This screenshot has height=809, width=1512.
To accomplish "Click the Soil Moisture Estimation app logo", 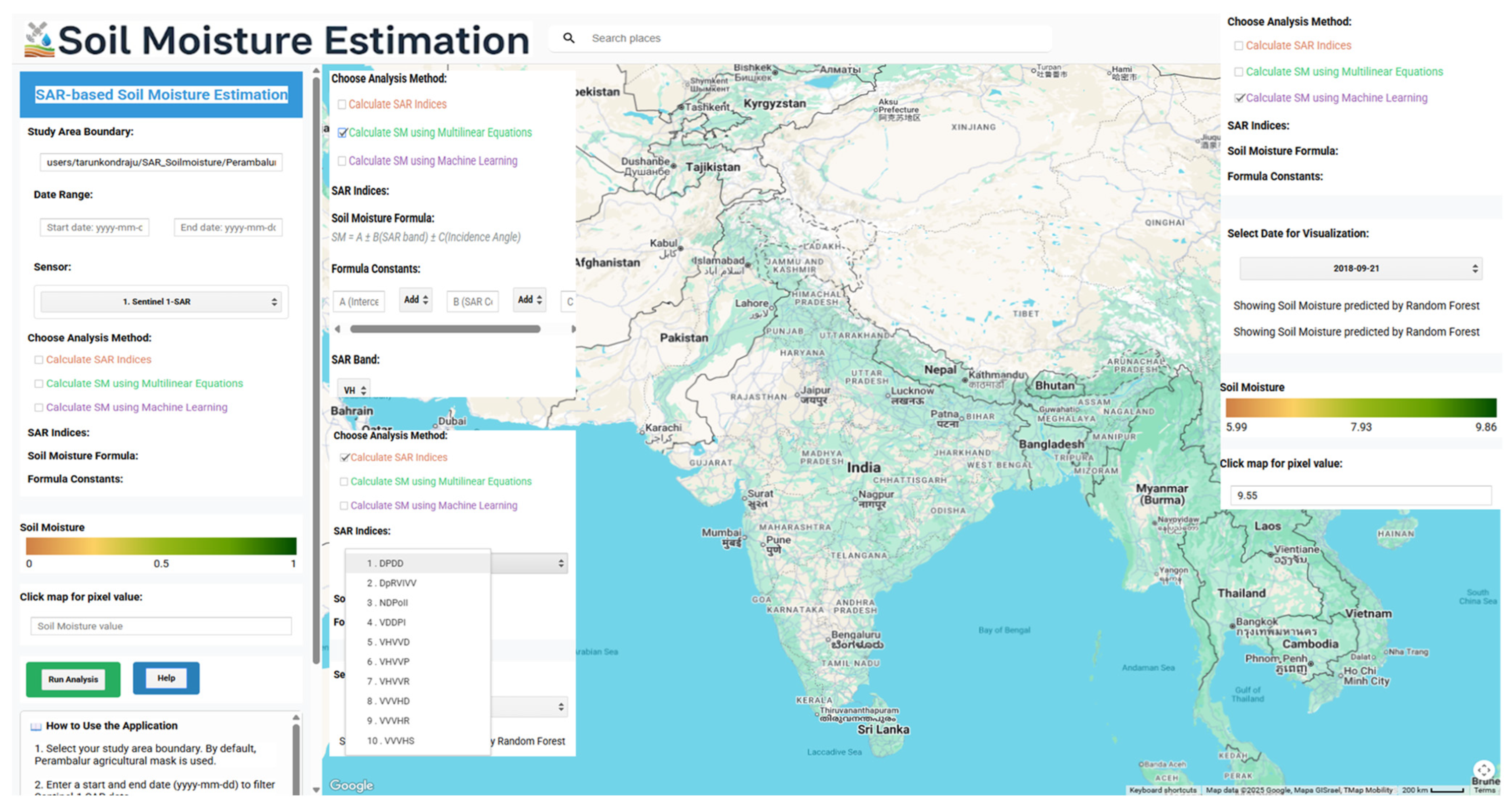I will point(39,40).
